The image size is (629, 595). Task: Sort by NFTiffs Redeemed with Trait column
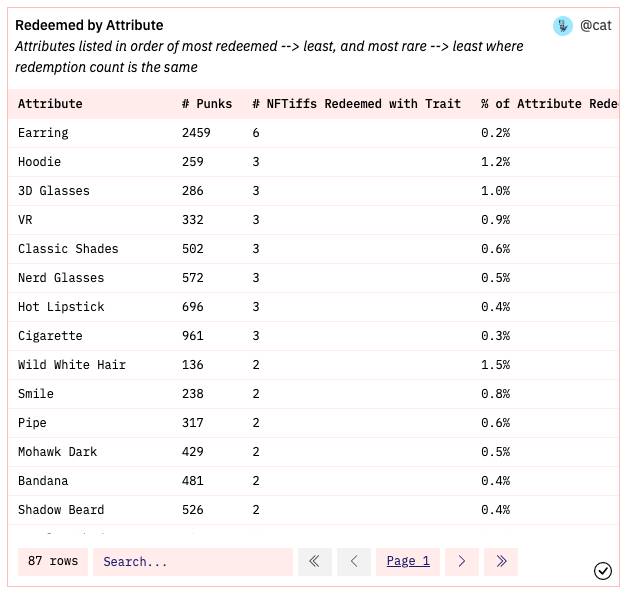(x=357, y=103)
